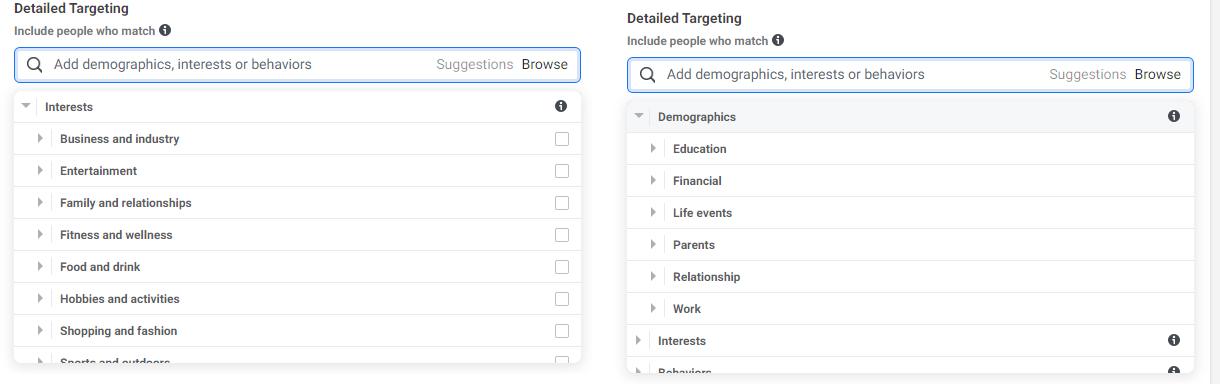Select the Shopping and fashion checkbox
Viewport: 1220px width, 384px height.
coord(562,331)
